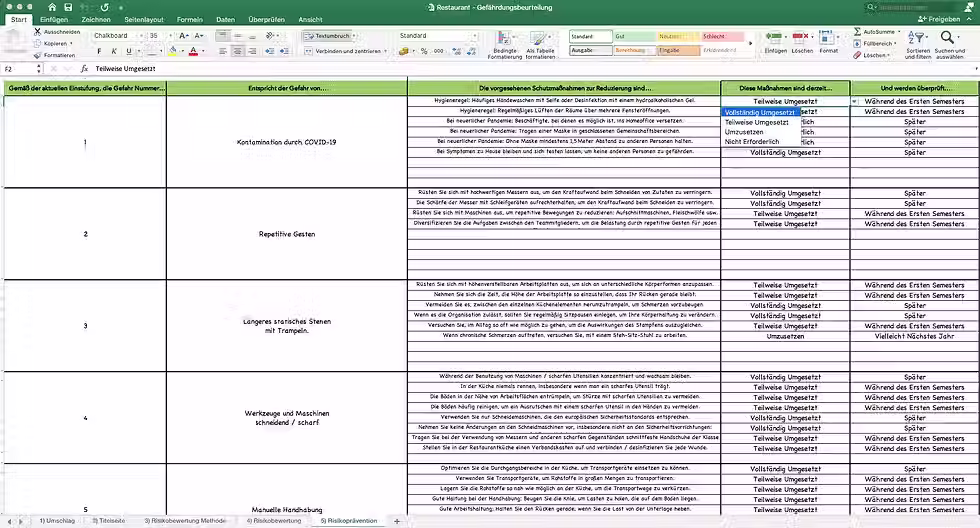Click the Freigeben share button

pyautogui.click(x=939, y=19)
